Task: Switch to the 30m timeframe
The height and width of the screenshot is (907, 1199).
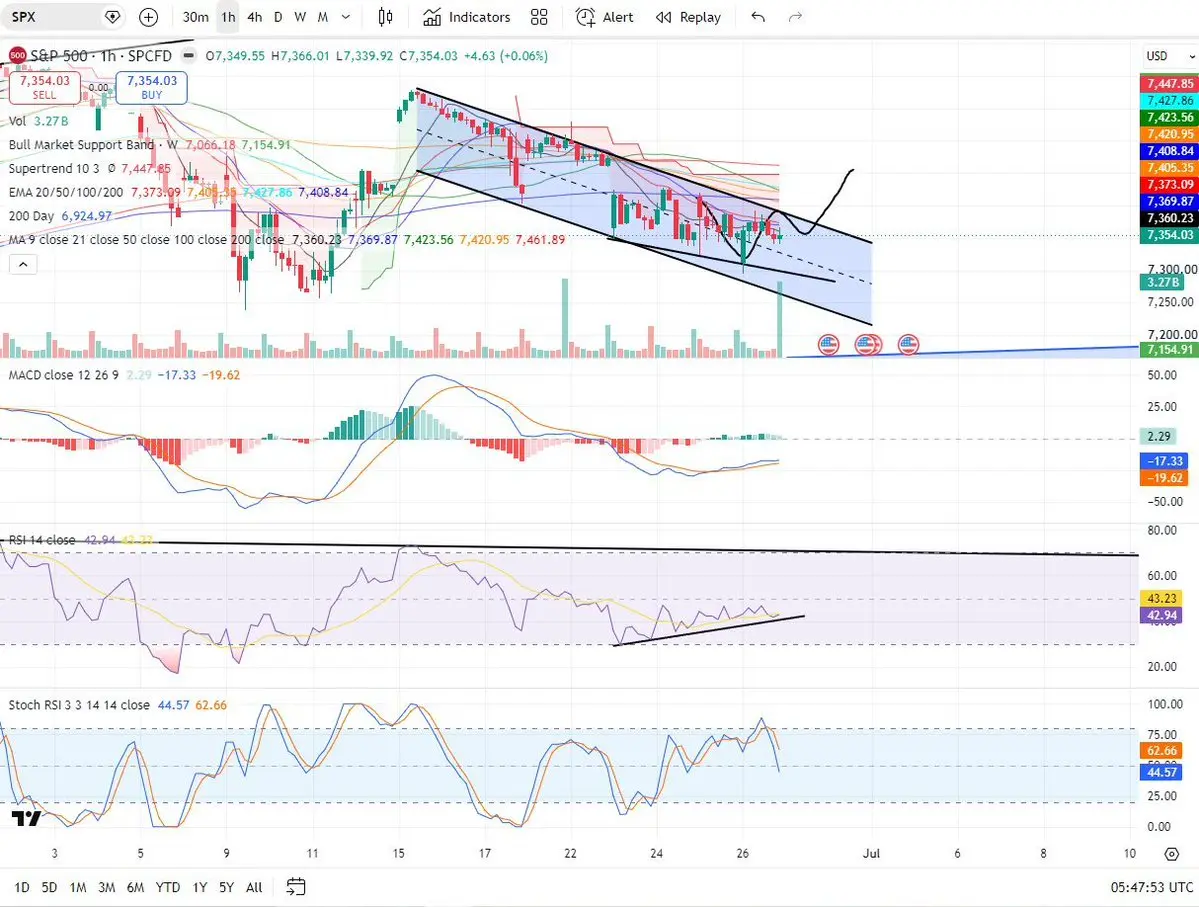Action: point(196,17)
